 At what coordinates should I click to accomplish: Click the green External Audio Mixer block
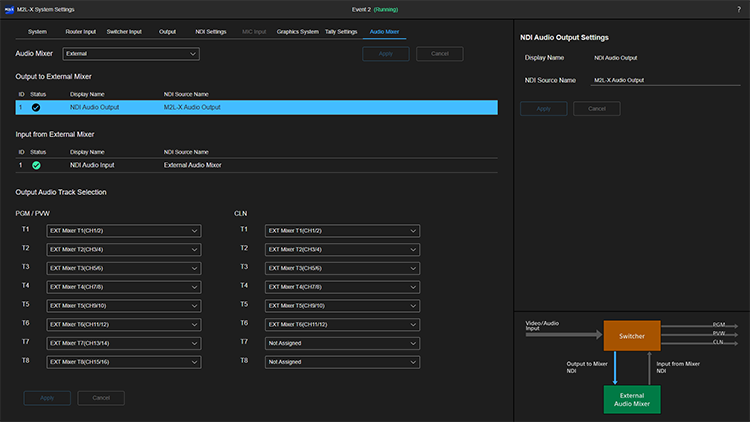(x=631, y=398)
